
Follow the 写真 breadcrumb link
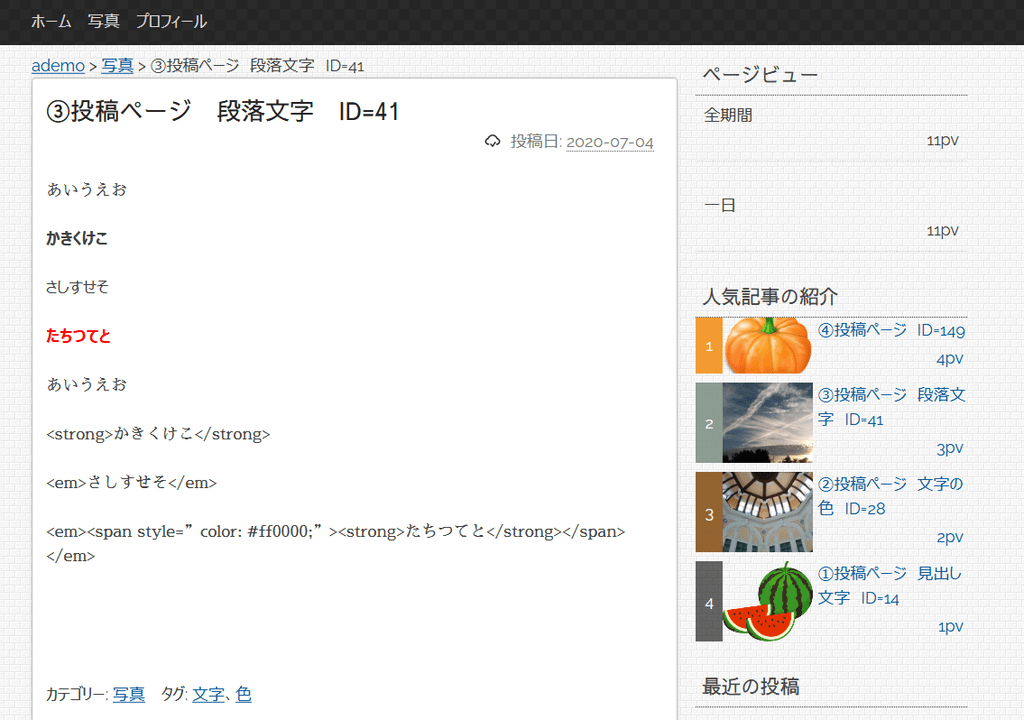tap(117, 66)
